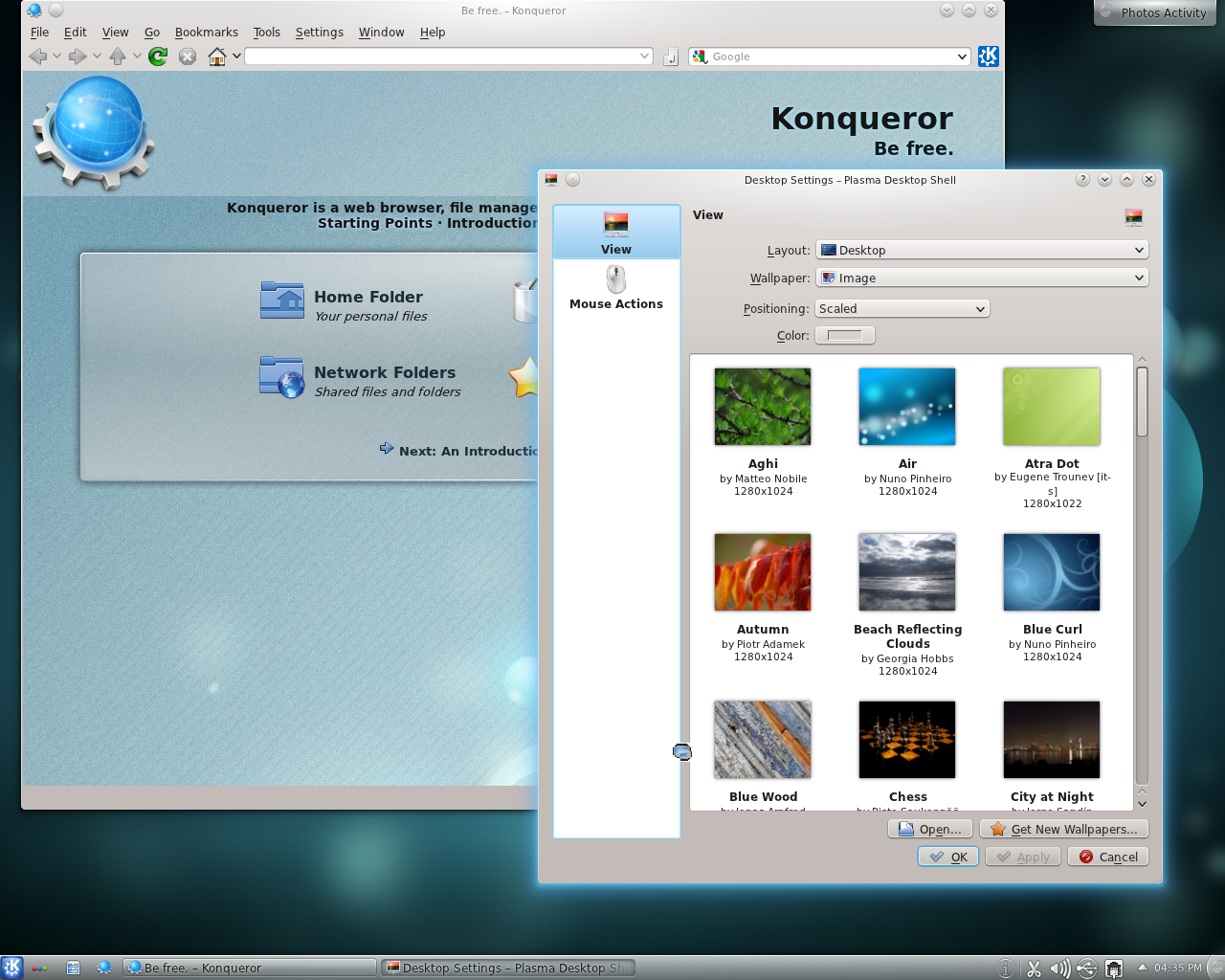Reload the page in Konqueror
The height and width of the screenshot is (980, 1225).
click(159, 56)
